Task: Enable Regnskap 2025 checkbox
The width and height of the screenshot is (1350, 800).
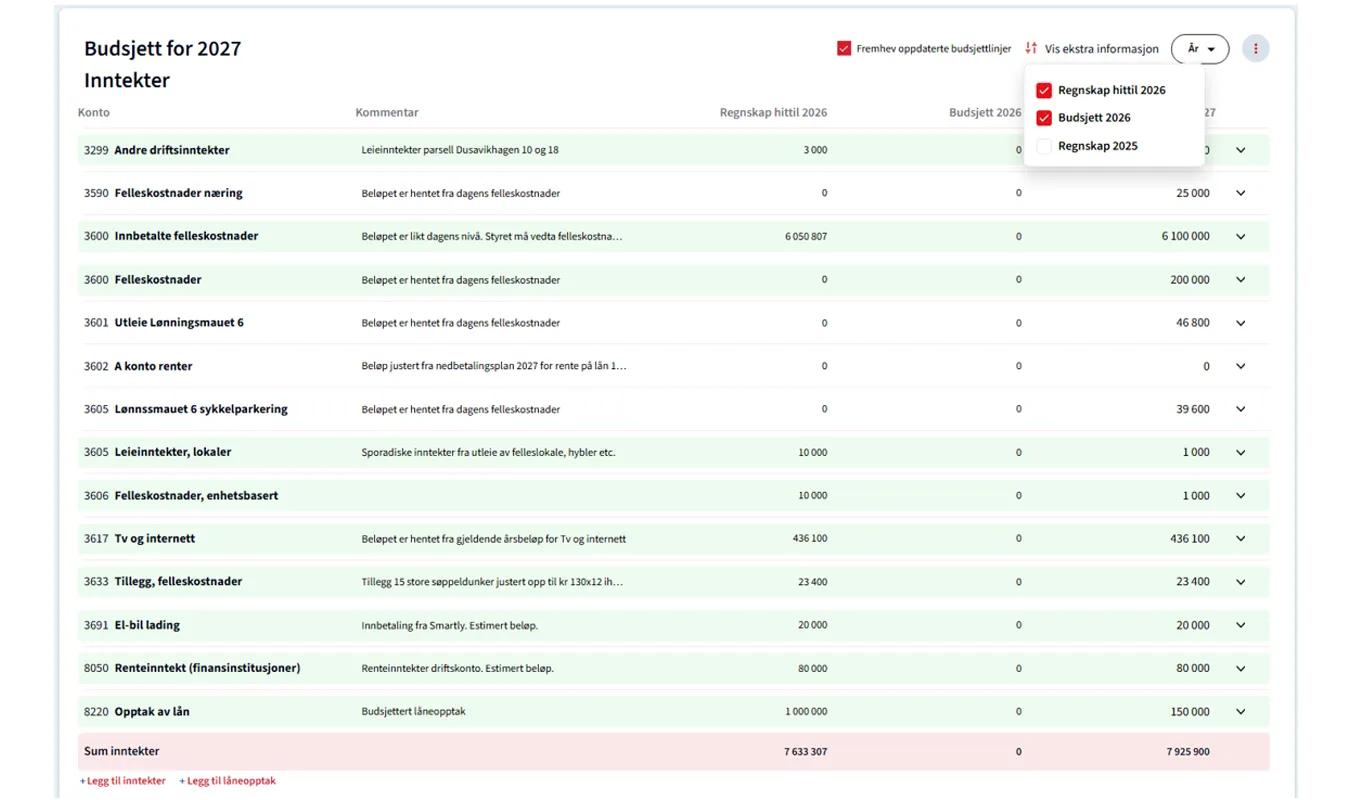Action: pos(1044,146)
